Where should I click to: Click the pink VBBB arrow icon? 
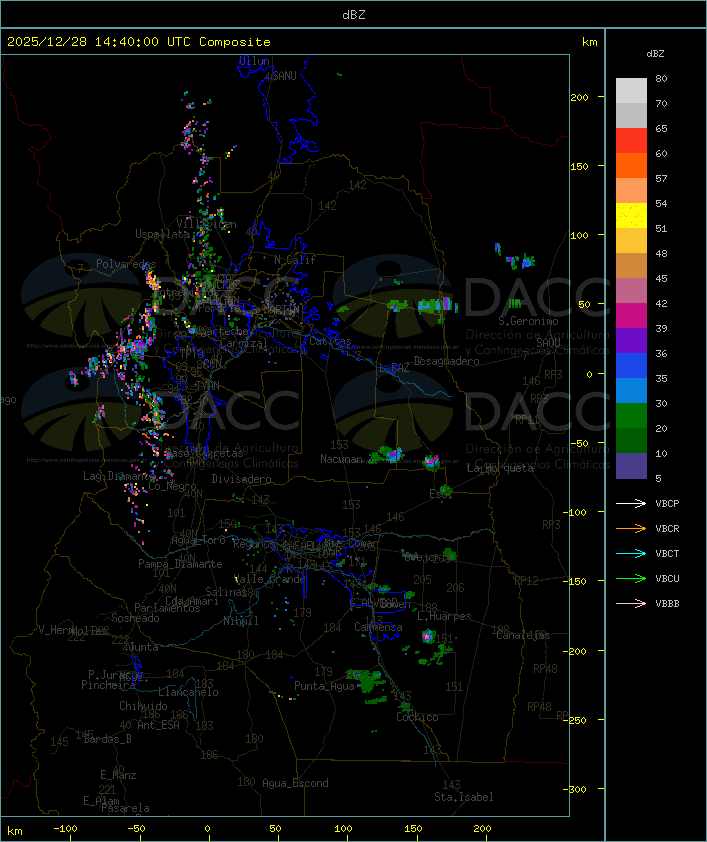tap(631, 604)
